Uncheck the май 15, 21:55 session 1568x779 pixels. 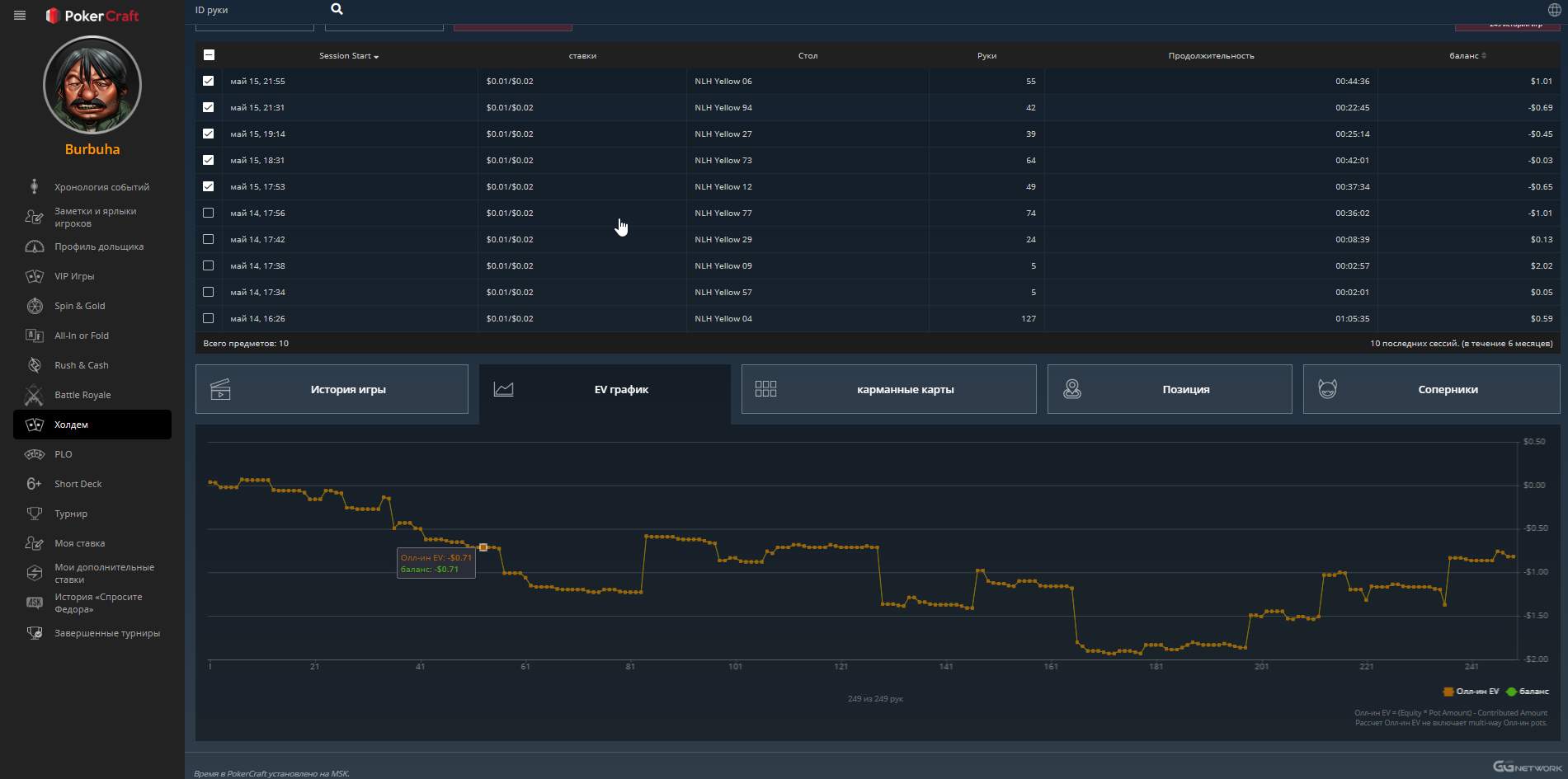pos(208,81)
